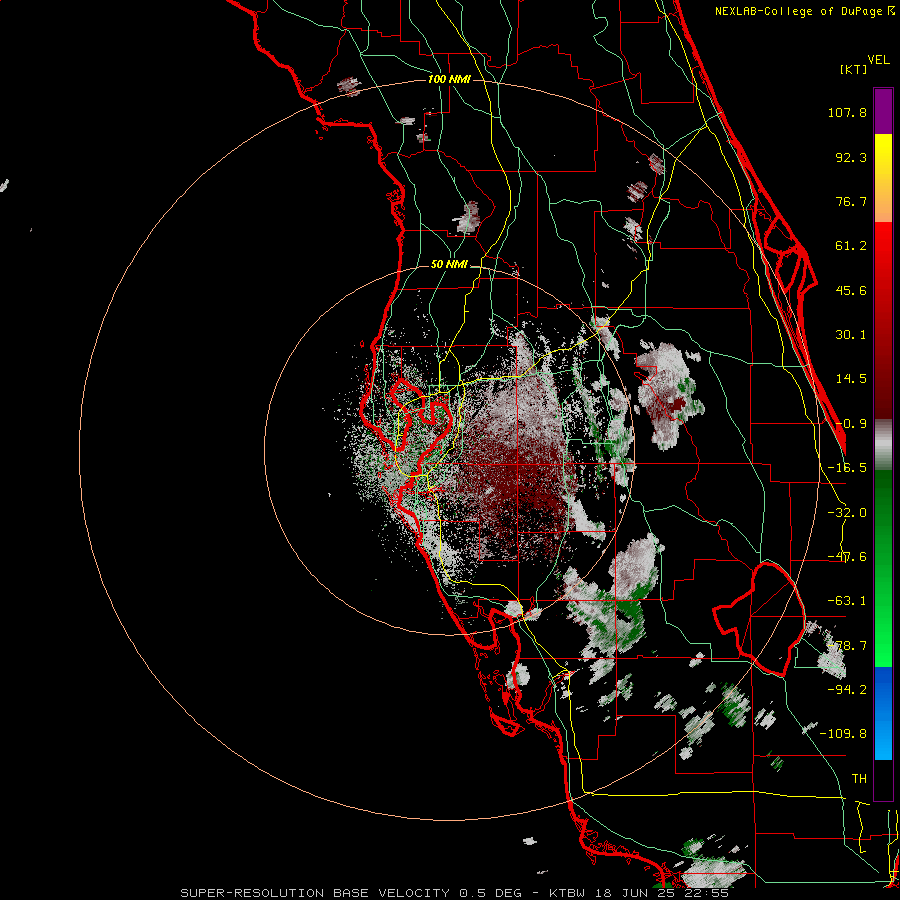Select the -63.1 velocity scale label
Image resolution: width=900 pixels, height=900 pixels.
(847, 601)
